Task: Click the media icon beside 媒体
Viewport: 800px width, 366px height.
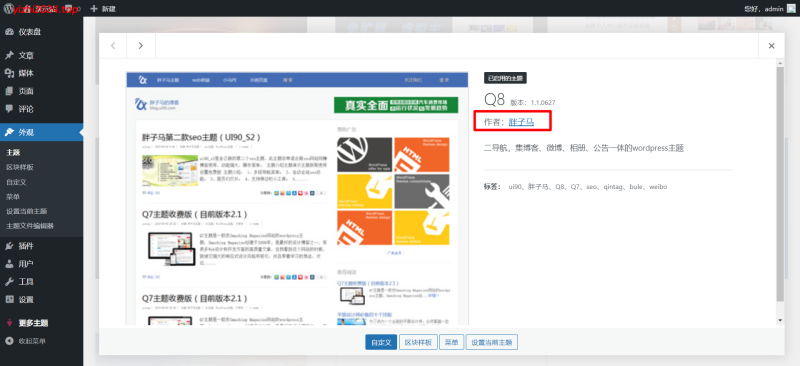Action: pyautogui.click(x=9, y=73)
